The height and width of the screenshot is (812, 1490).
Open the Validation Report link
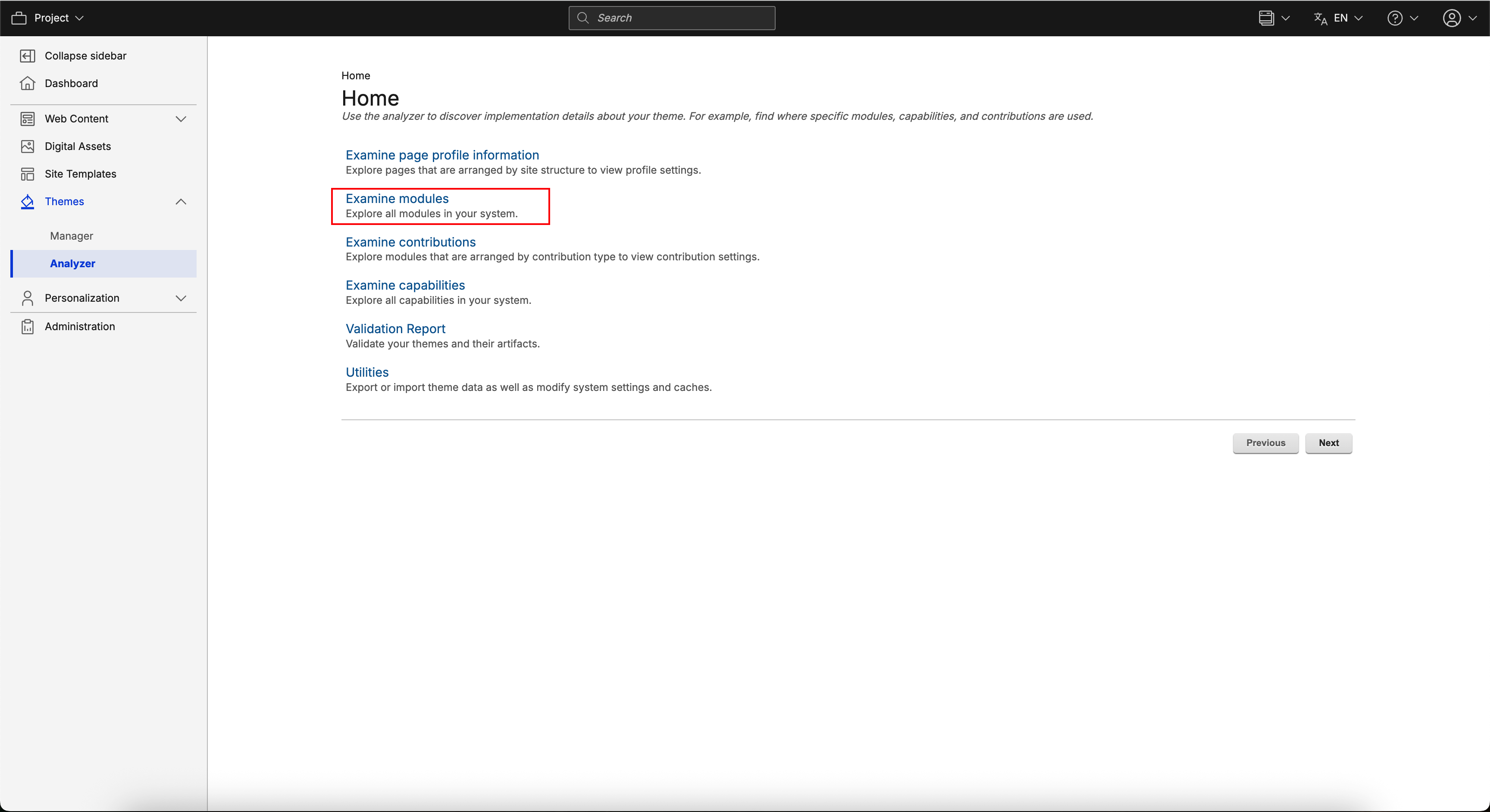tap(395, 328)
